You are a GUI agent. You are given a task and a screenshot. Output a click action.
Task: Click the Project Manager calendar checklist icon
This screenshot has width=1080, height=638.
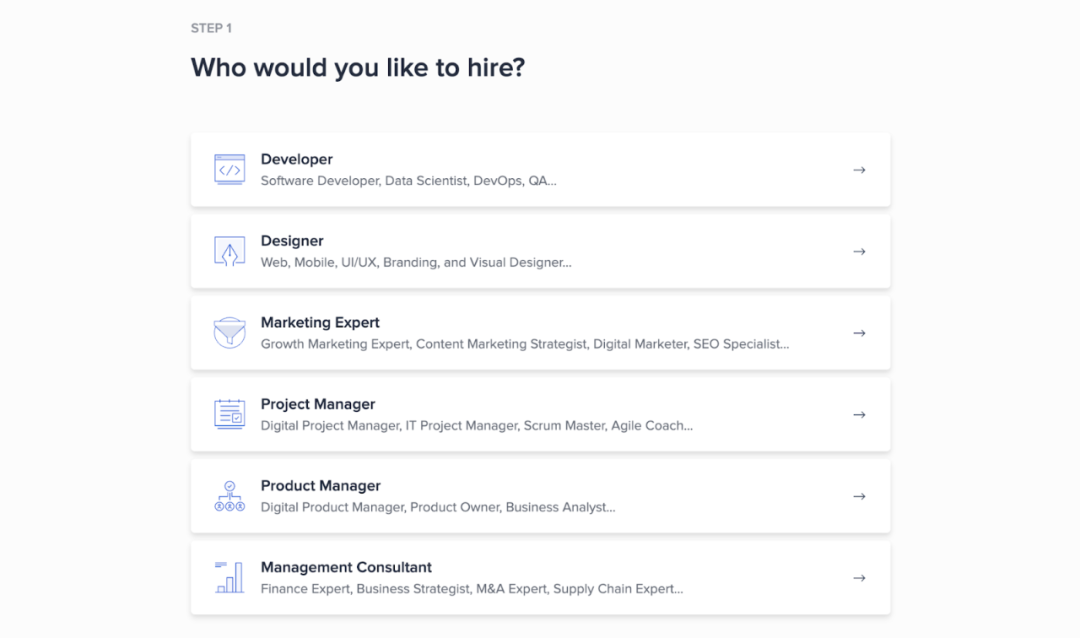229,414
